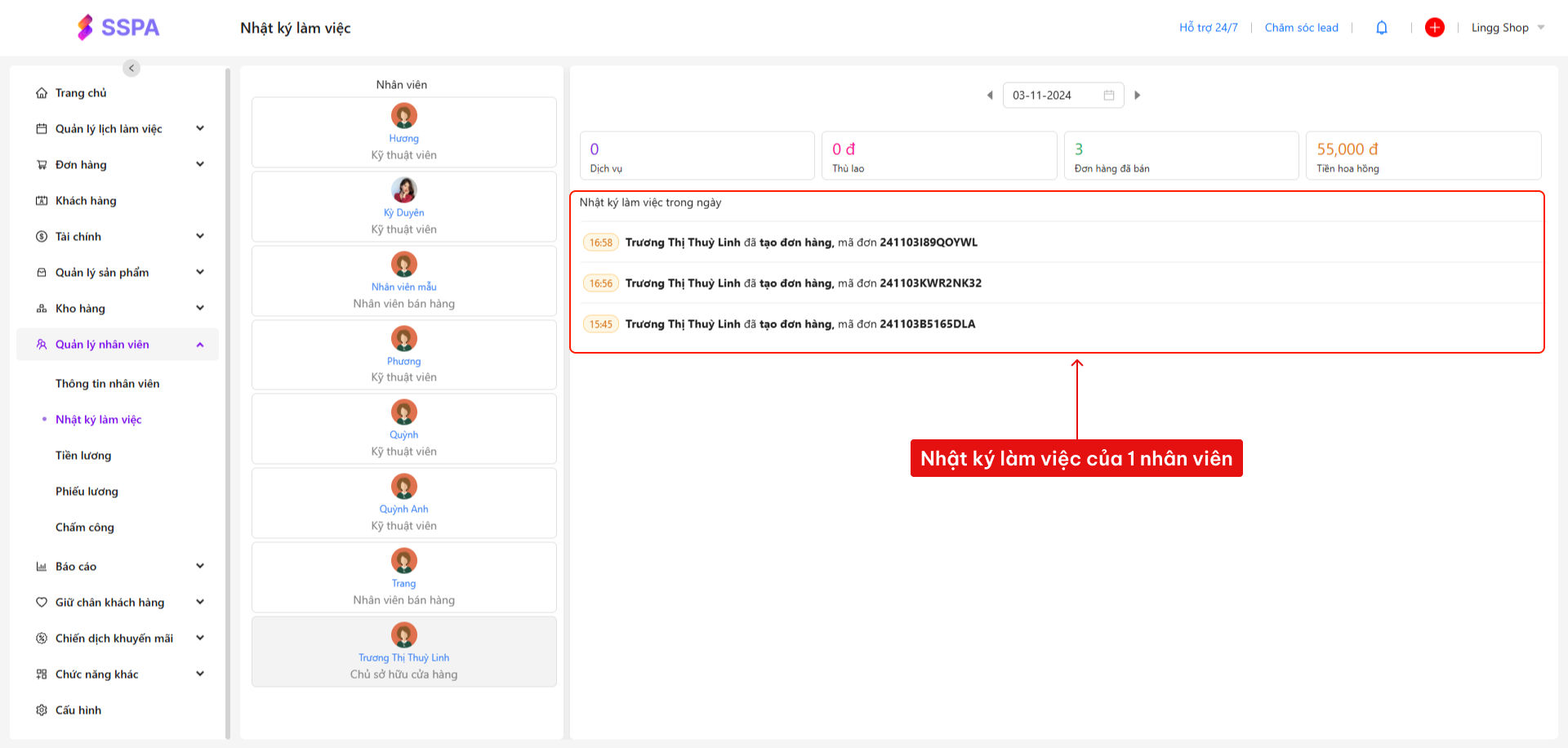Click the SSPA logo
The height and width of the screenshot is (748, 1568).
coord(118,28)
